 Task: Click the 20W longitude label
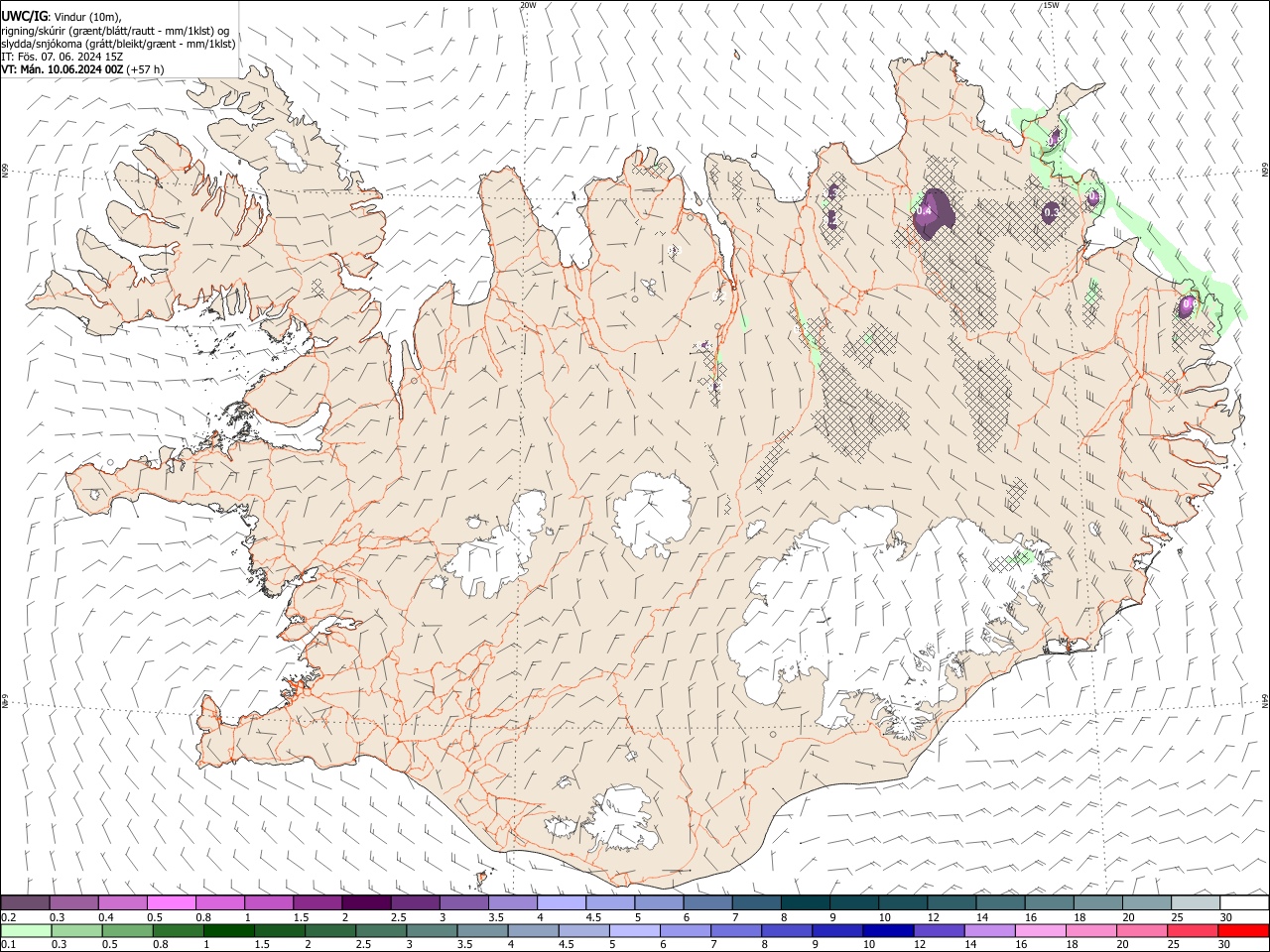(x=528, y=5)
